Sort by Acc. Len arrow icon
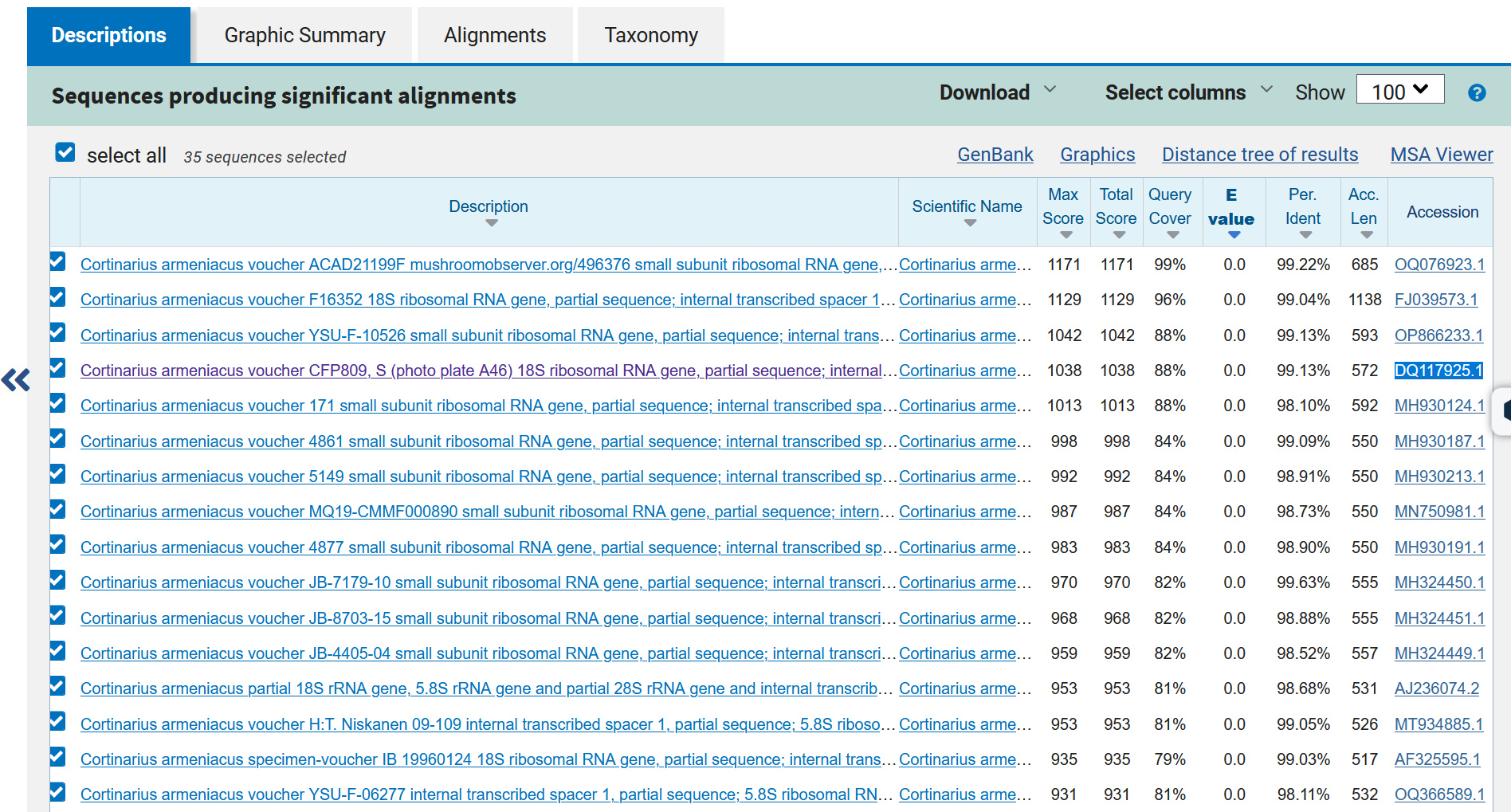 [1366, 235]
